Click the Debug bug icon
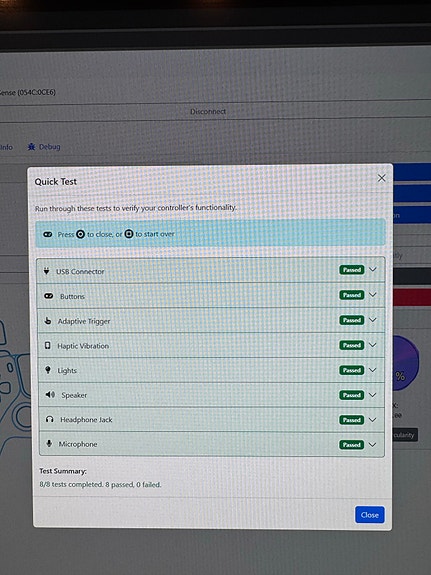The height and width of the screenshot is (575, 431). point(31,147)
